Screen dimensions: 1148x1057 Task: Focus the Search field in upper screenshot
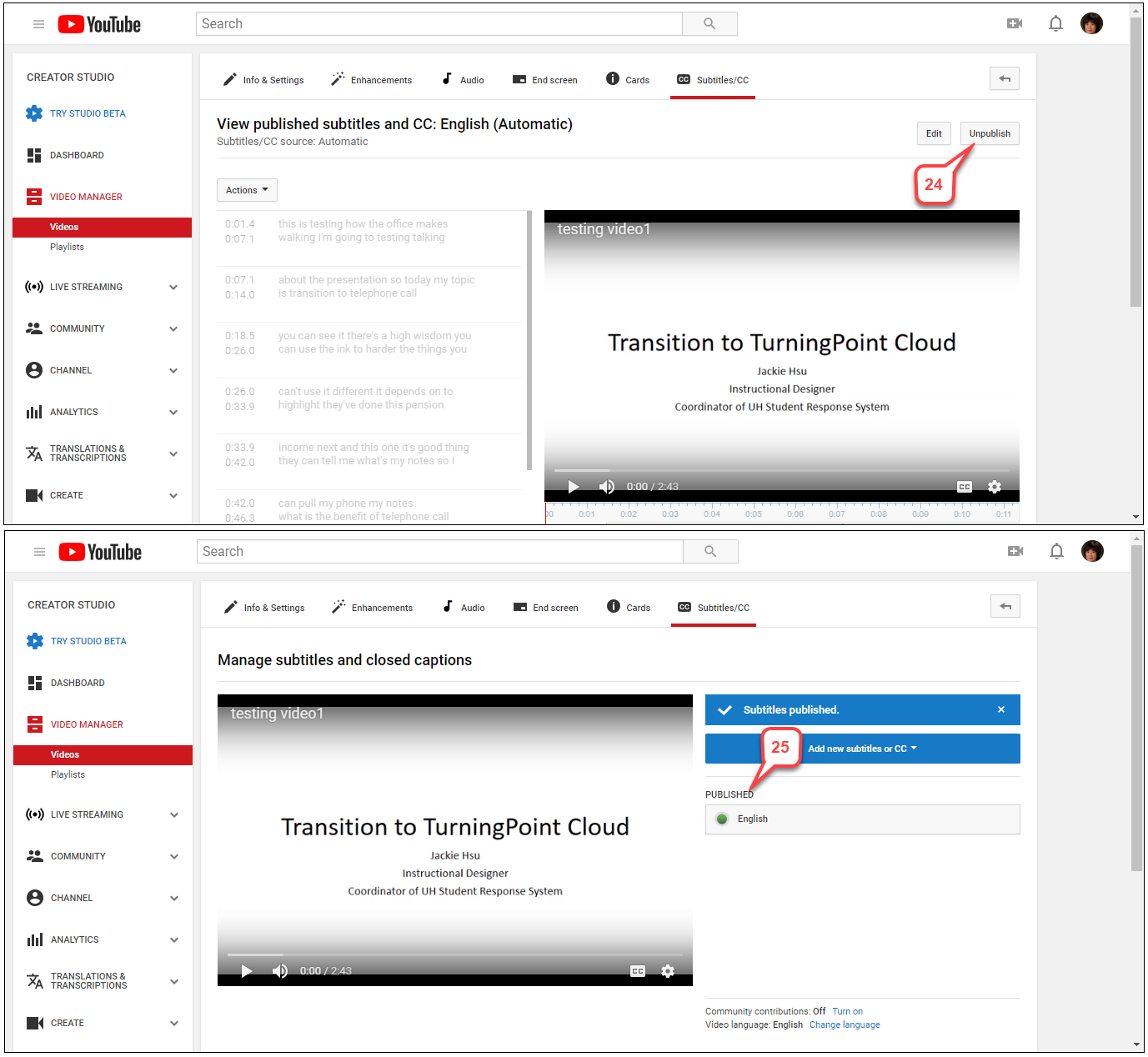click(439, 24)
